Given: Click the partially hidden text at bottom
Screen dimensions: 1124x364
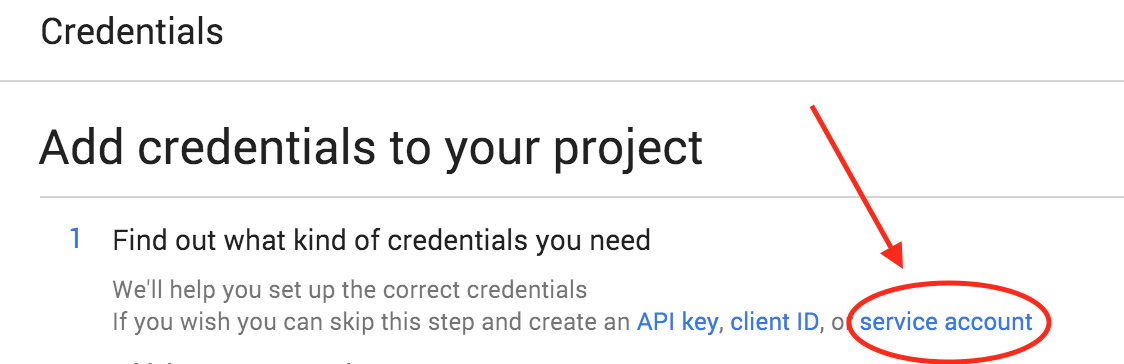Looking at the screenshot, I should pos(237,361).
